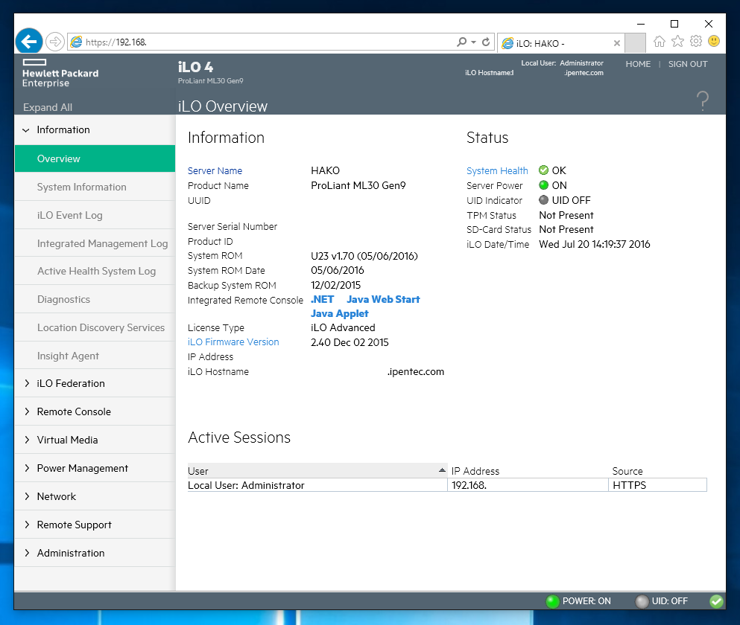Select the iLO: HAKO browser tab
Viewport: 740px width, 625px height.
(561, 43)
